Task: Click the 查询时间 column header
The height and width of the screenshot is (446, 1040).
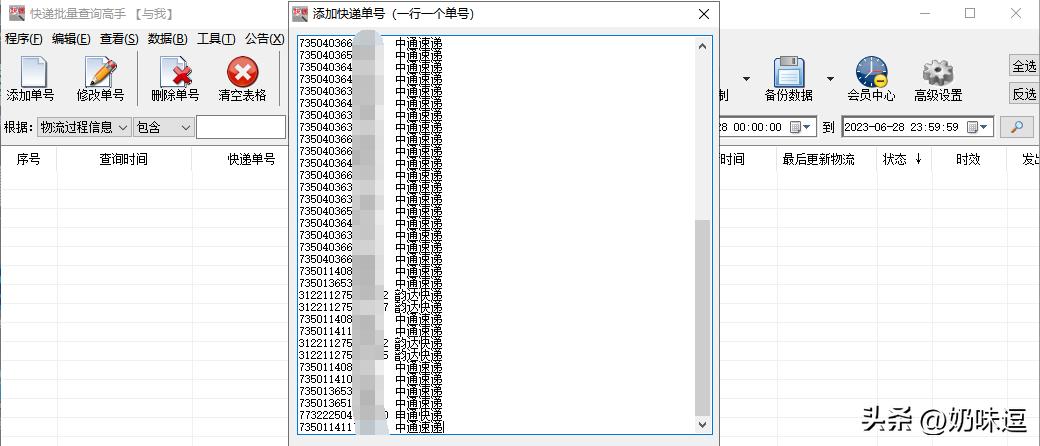Action: [124, 159]
